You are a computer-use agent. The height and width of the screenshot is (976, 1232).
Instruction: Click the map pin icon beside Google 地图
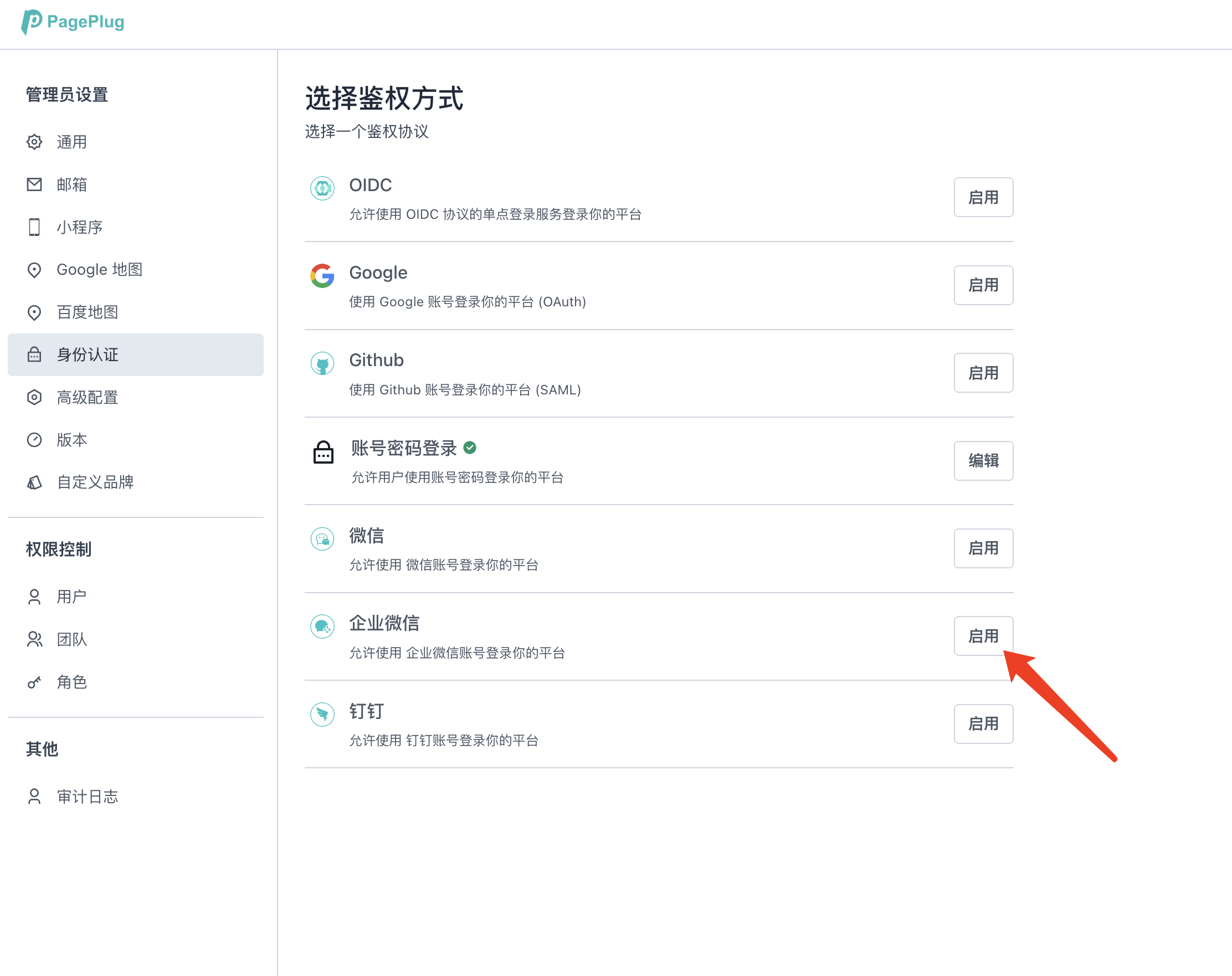[34, 270]
